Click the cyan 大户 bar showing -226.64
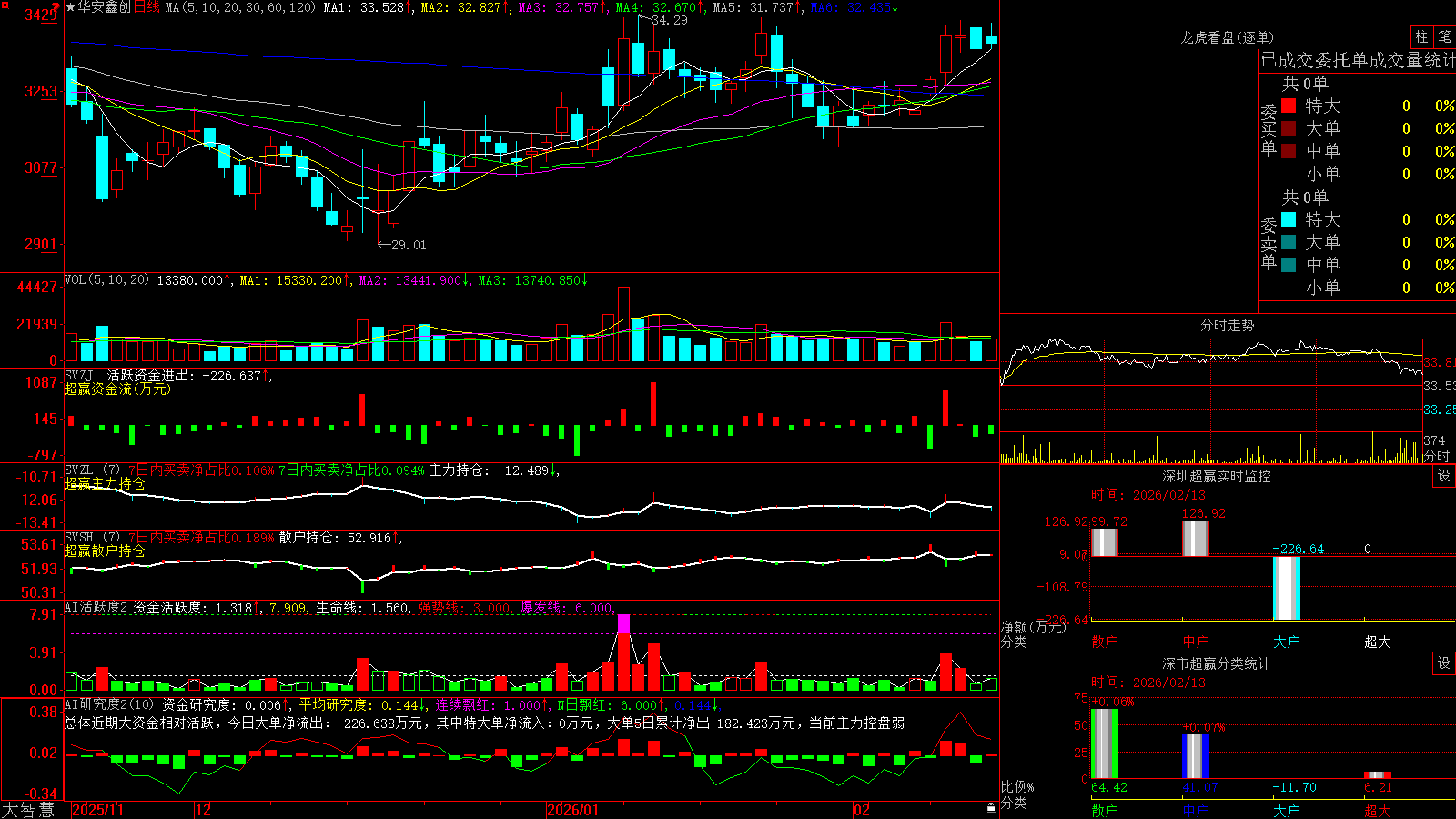The height and width of the screenshot is (819, 1456). point(1287,588)
